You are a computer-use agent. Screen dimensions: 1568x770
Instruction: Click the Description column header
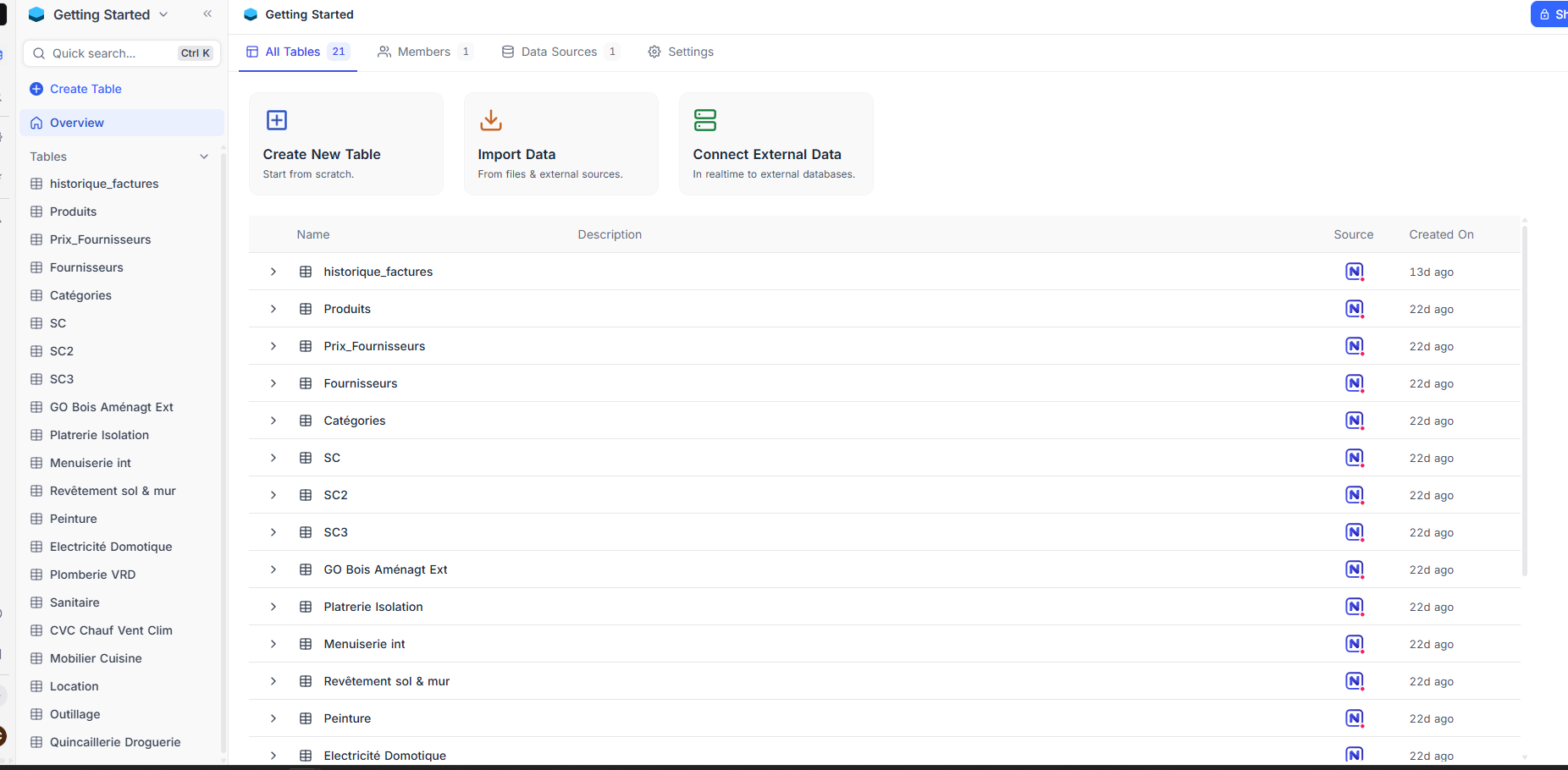coord(610,234)
